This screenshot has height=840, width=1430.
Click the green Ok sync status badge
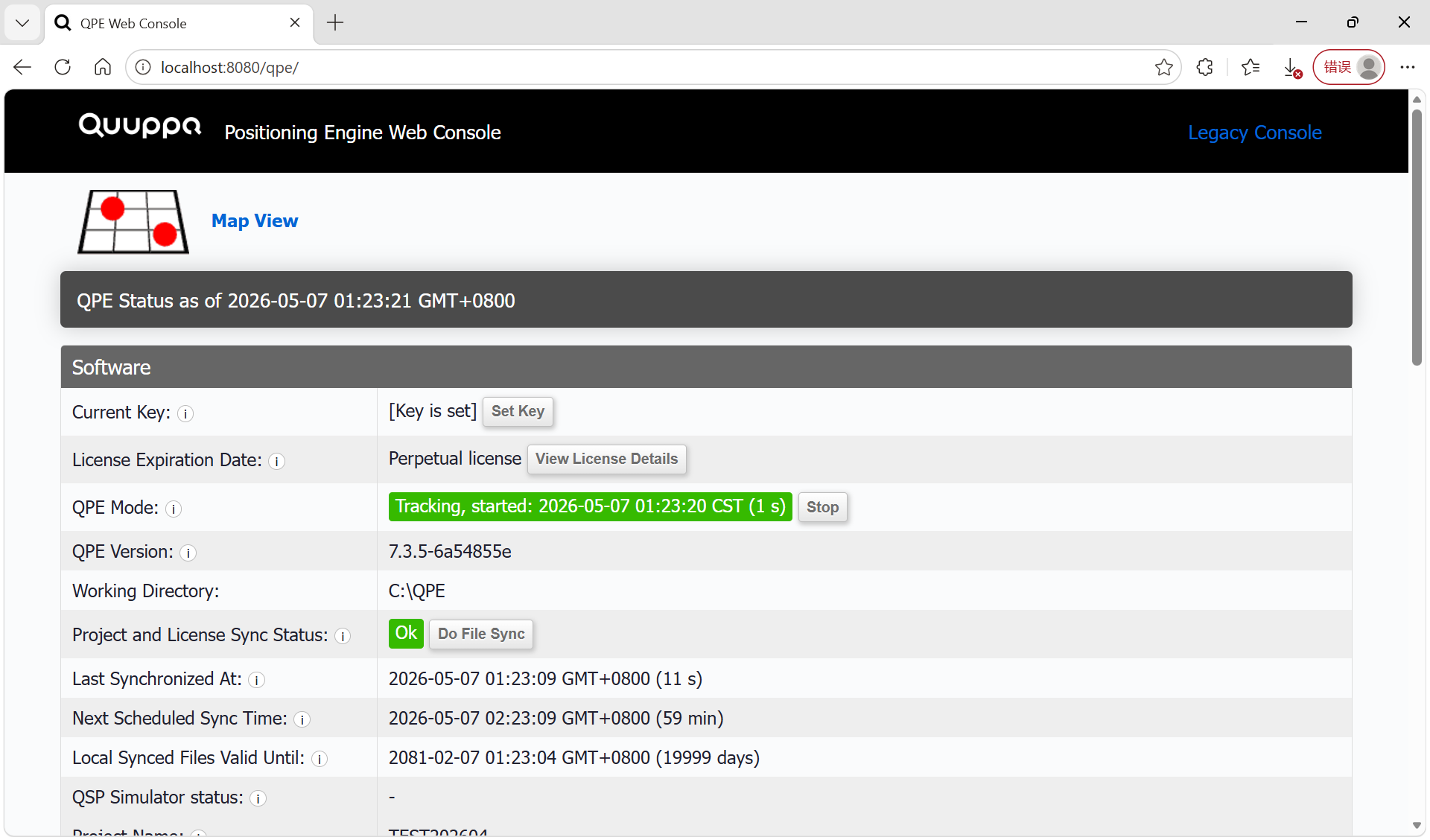[x=406, y=633]
